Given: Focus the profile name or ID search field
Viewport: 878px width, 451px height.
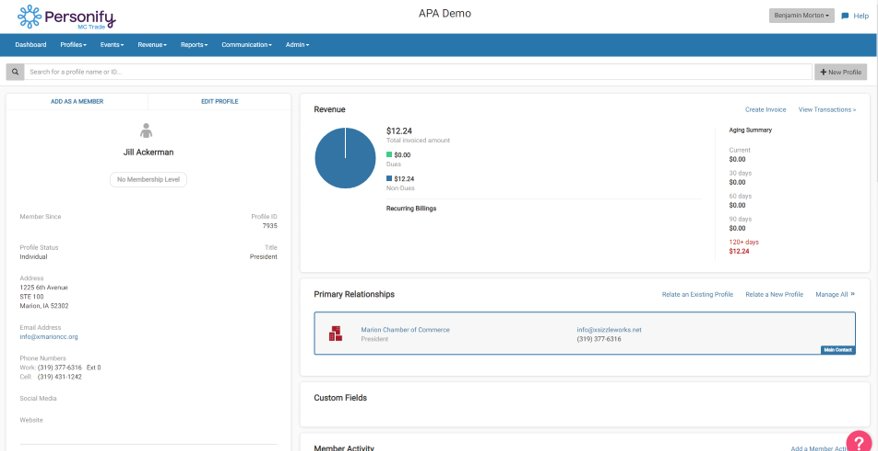Looking at the screenshot, I should [417, 72].
